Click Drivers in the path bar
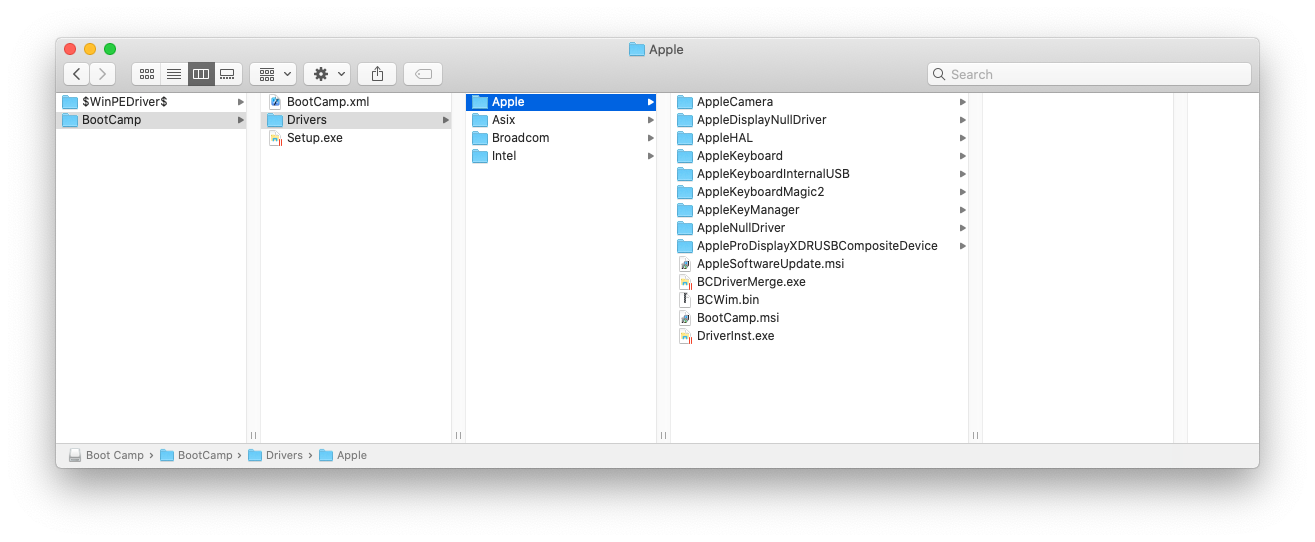Screen dimensions: 1315x542 click(275, 455)
